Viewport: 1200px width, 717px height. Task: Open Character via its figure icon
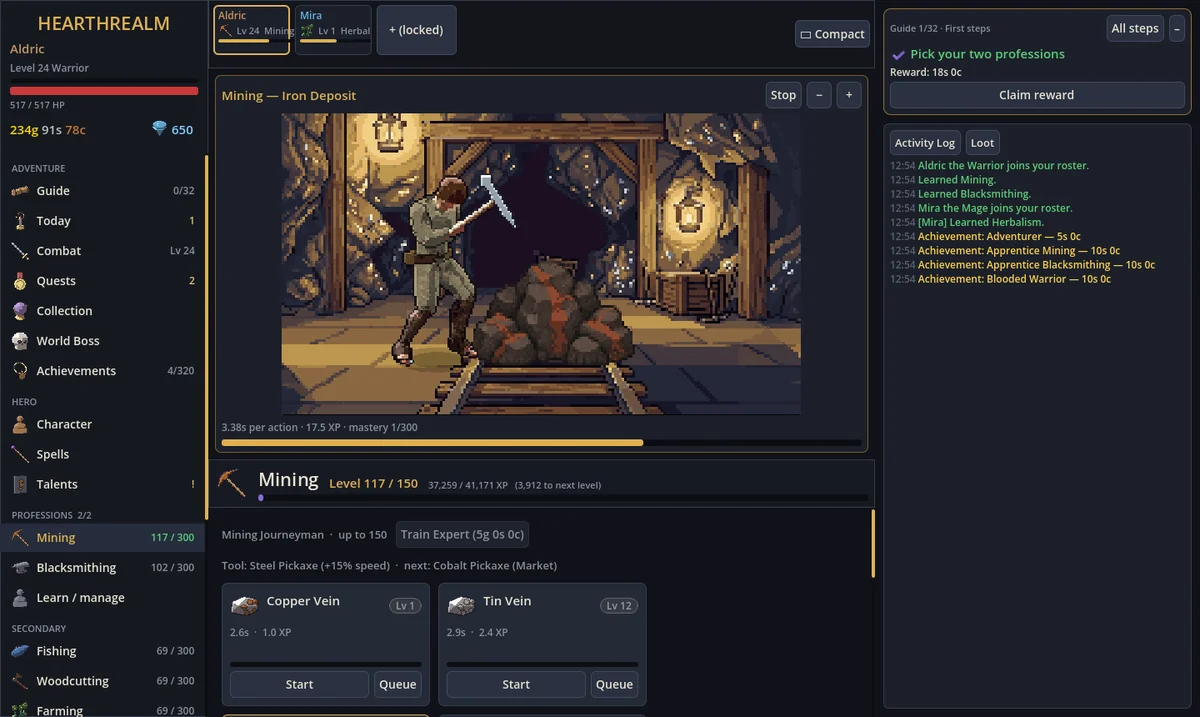[x=20, y=424]
